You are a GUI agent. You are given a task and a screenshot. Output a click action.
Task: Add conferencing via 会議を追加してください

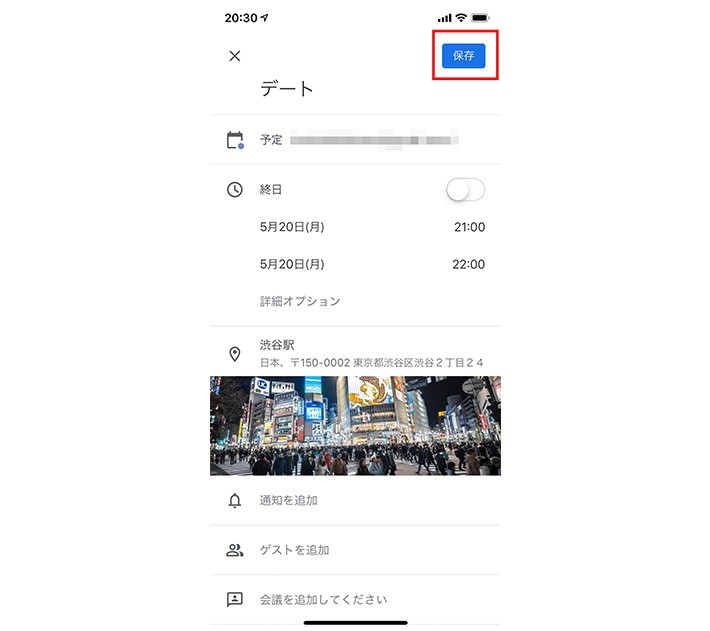323,600
